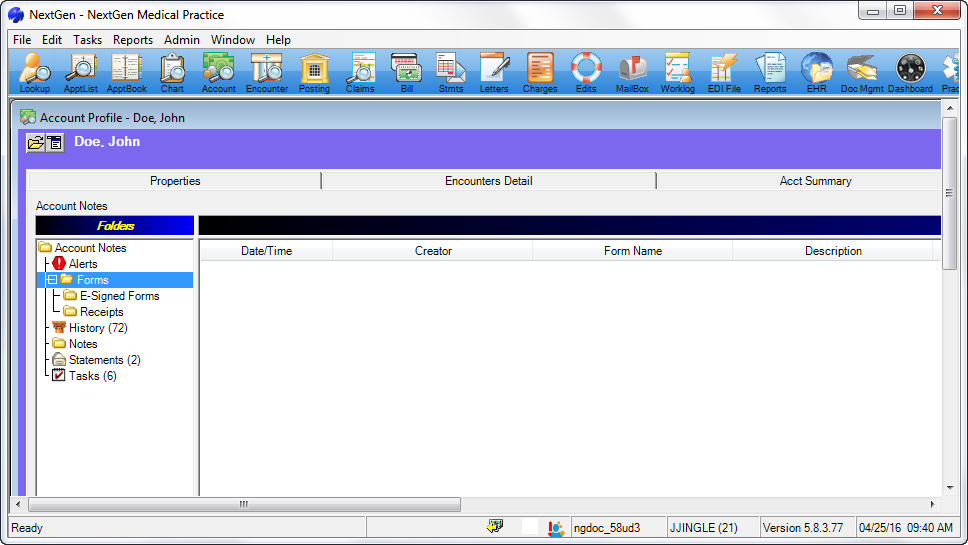Click the 04/25/16 09:40 AM status text
The height and width of the screenshot is (545, 968).
[x=906, y=528]
